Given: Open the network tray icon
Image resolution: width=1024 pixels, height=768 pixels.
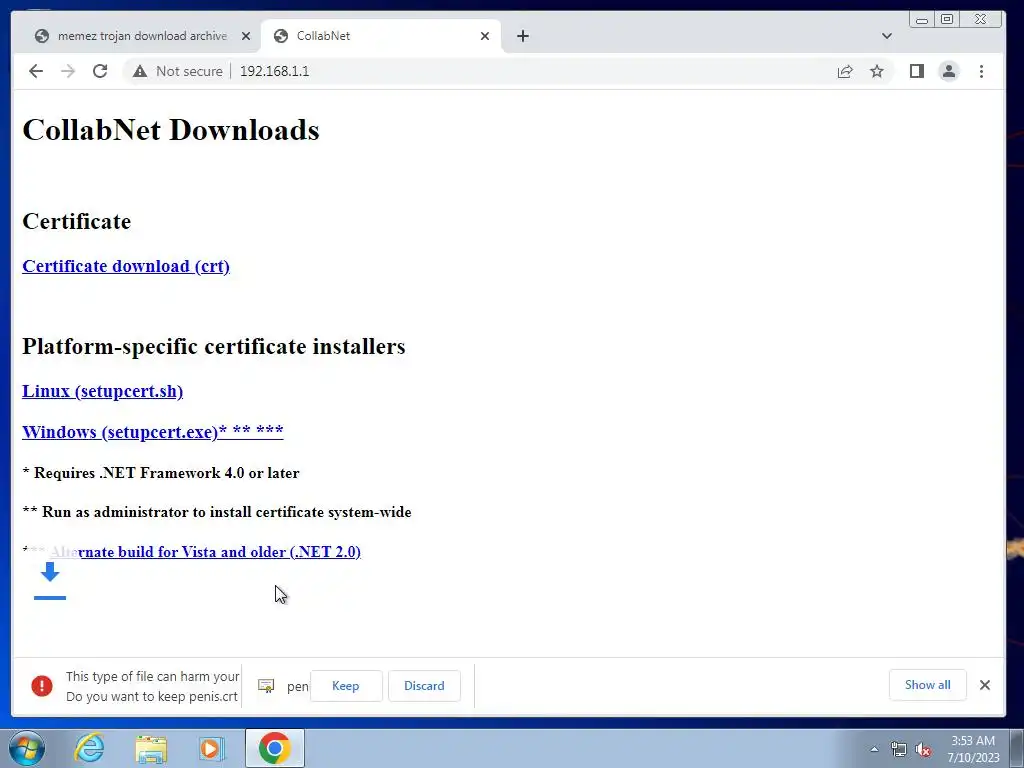Looking at the screenshot, I should tap(899, 749).
